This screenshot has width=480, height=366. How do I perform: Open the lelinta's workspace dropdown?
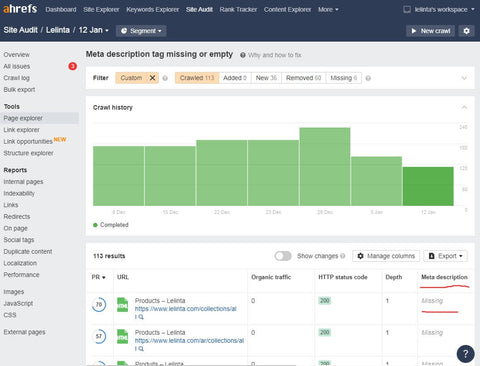444,10
